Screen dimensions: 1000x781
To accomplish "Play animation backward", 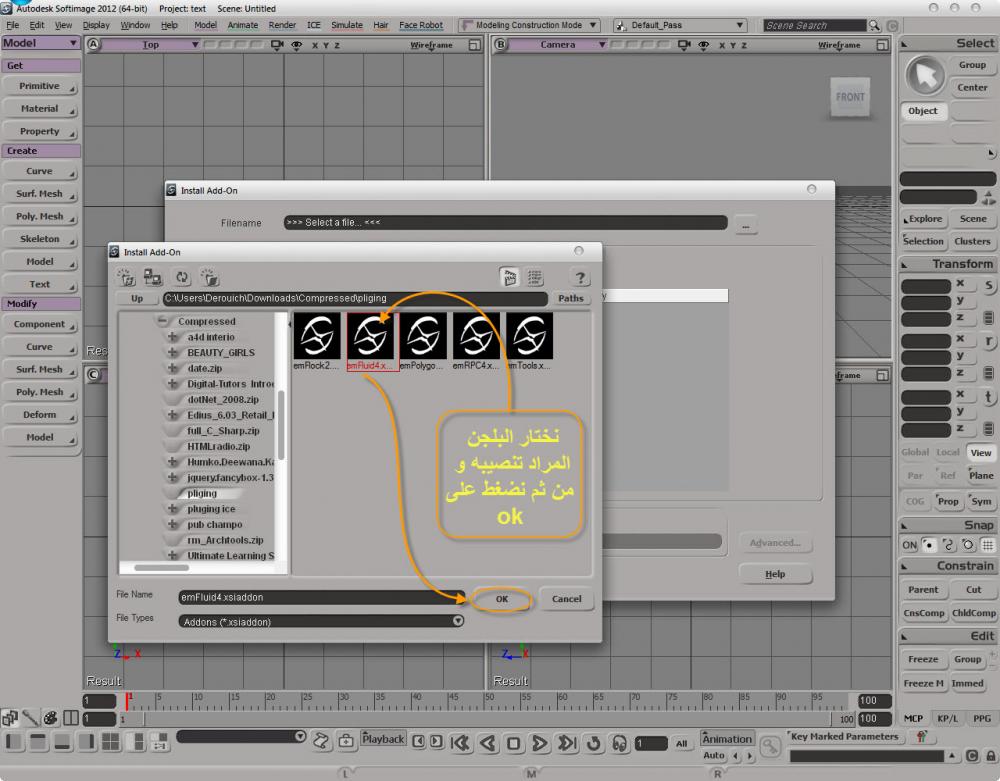I will (489, 743).
